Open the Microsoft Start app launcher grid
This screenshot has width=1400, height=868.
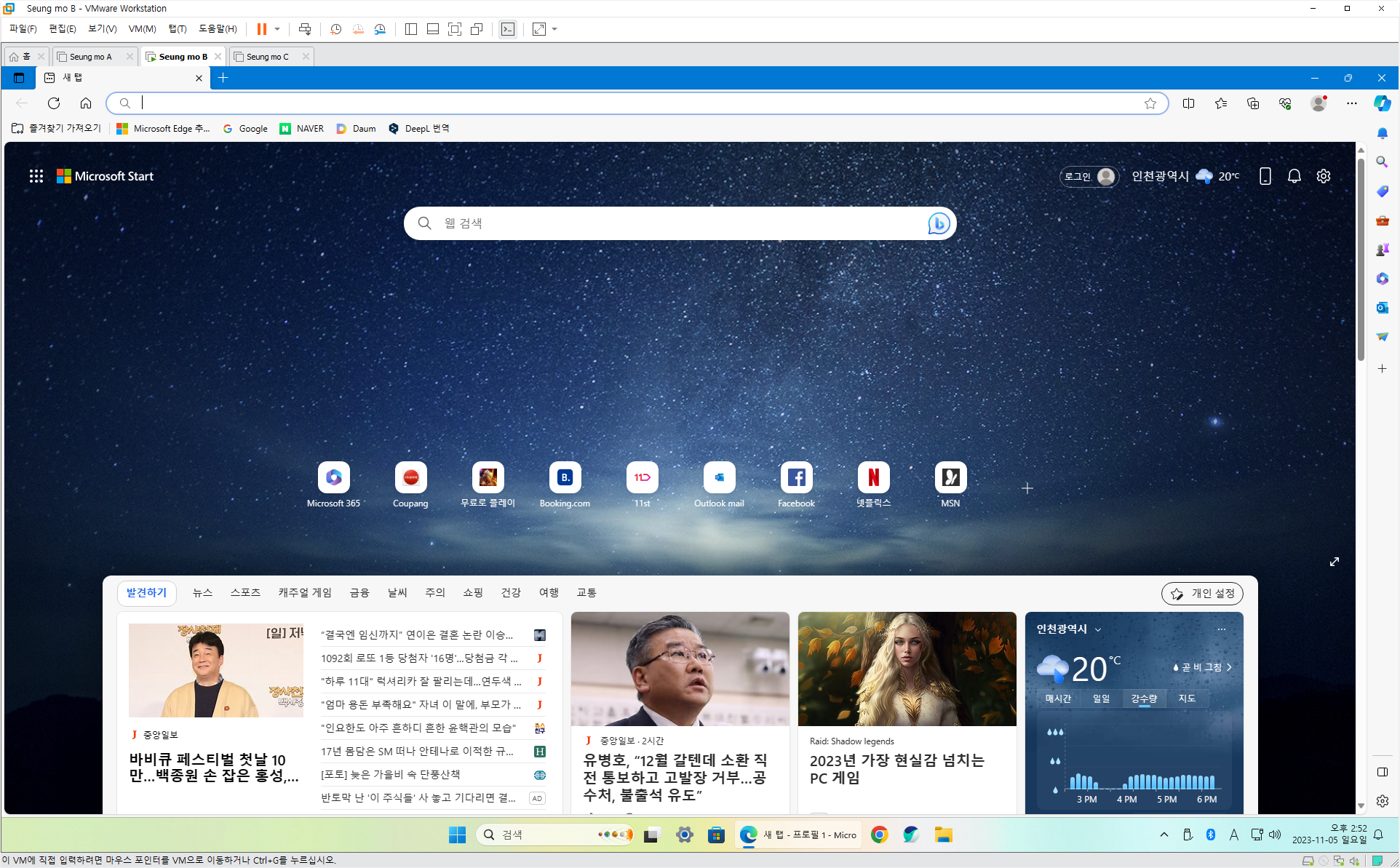(36, 176)
